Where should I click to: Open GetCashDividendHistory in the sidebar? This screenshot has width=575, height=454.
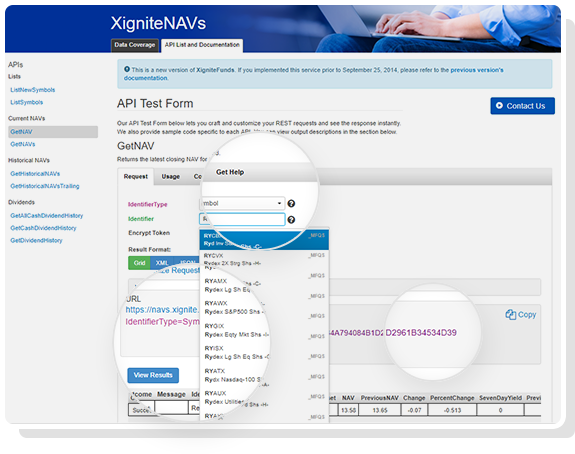pyautogui.click(x=43, y=228)
